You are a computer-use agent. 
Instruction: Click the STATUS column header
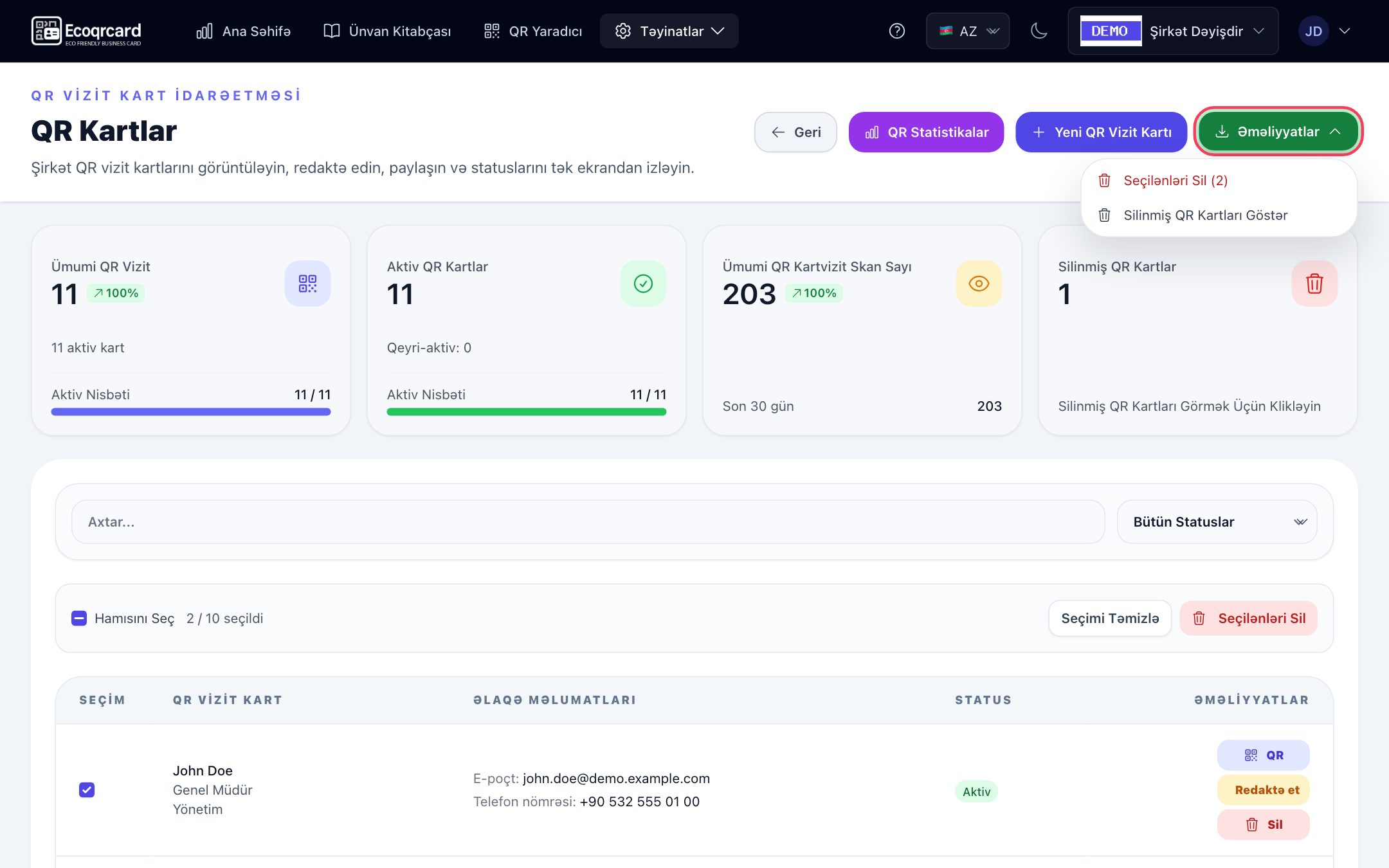(x=983, y=700)
